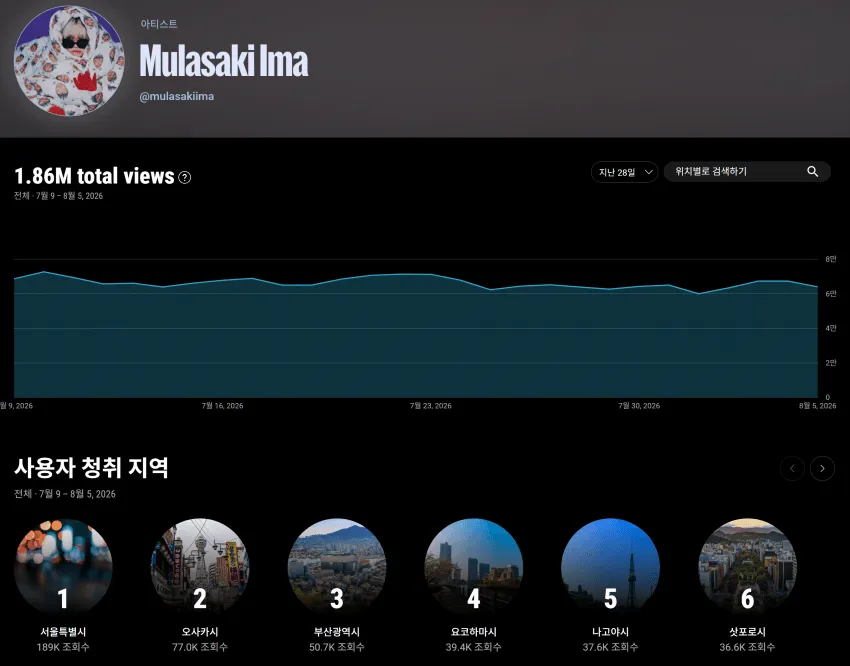The height and width of the screenshot is (666, 850).
Task: Click the 1.86M total views heading
Action: [x=94, y=176]
